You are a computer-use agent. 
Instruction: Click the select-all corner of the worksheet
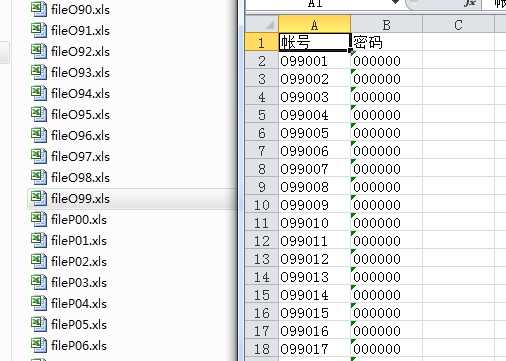point(262,24)
